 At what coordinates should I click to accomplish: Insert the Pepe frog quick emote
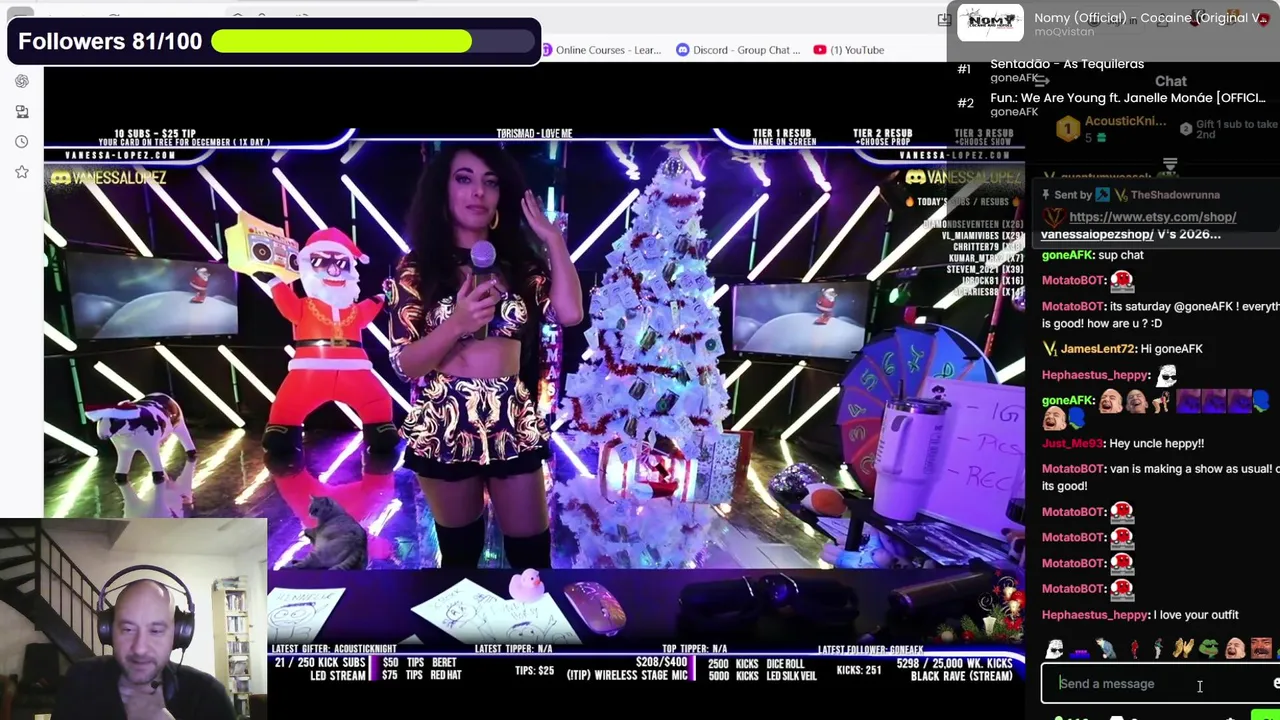pyautogui.click(x=1209, y=649)
